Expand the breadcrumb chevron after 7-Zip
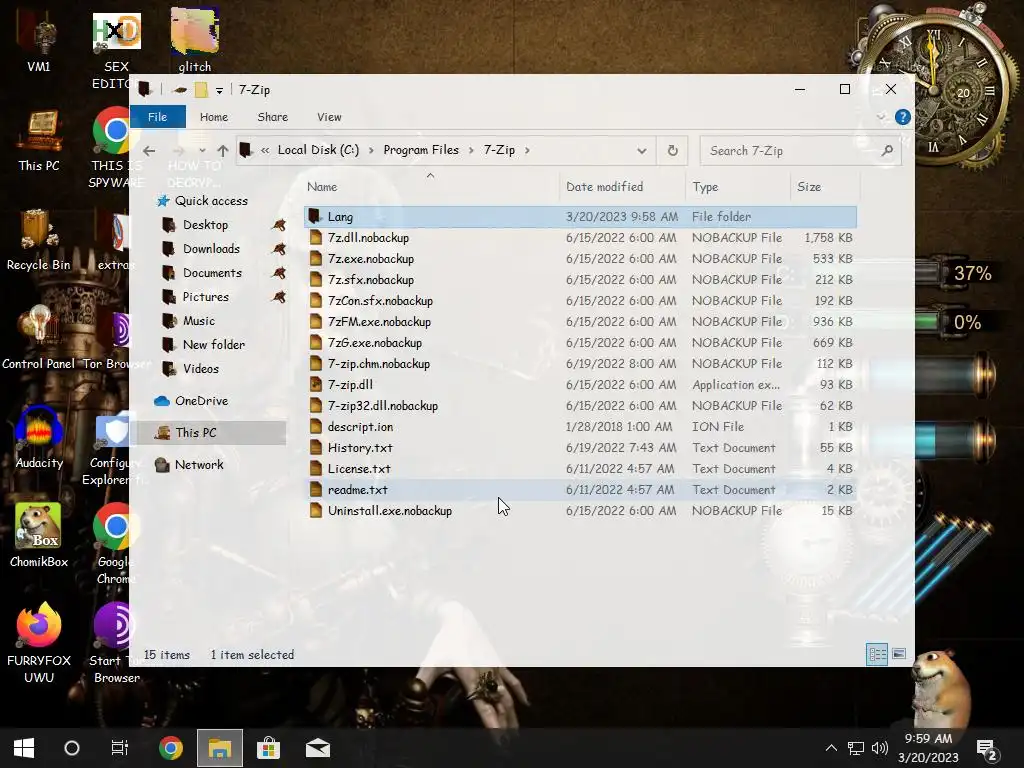 pos(527,150)
